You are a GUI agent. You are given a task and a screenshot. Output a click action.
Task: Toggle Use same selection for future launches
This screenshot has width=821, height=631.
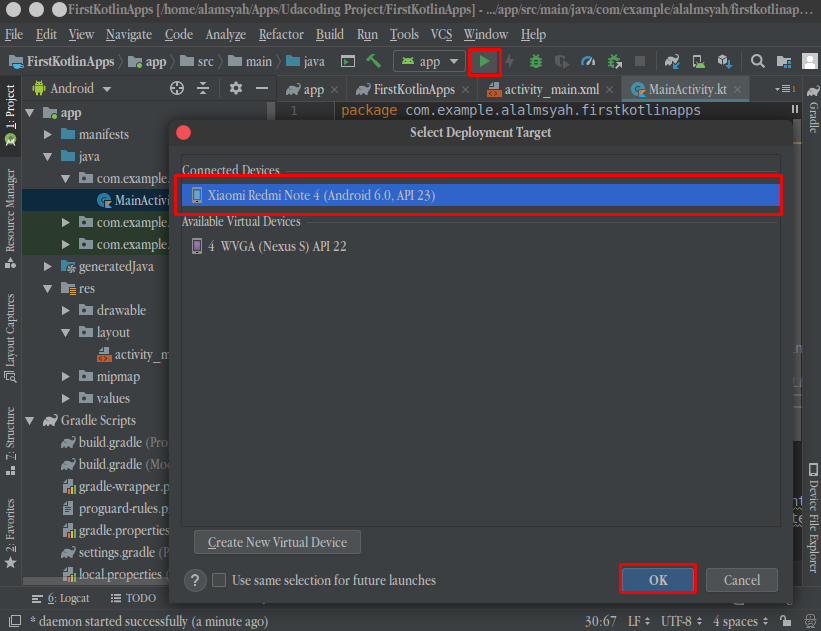point(219,580)
